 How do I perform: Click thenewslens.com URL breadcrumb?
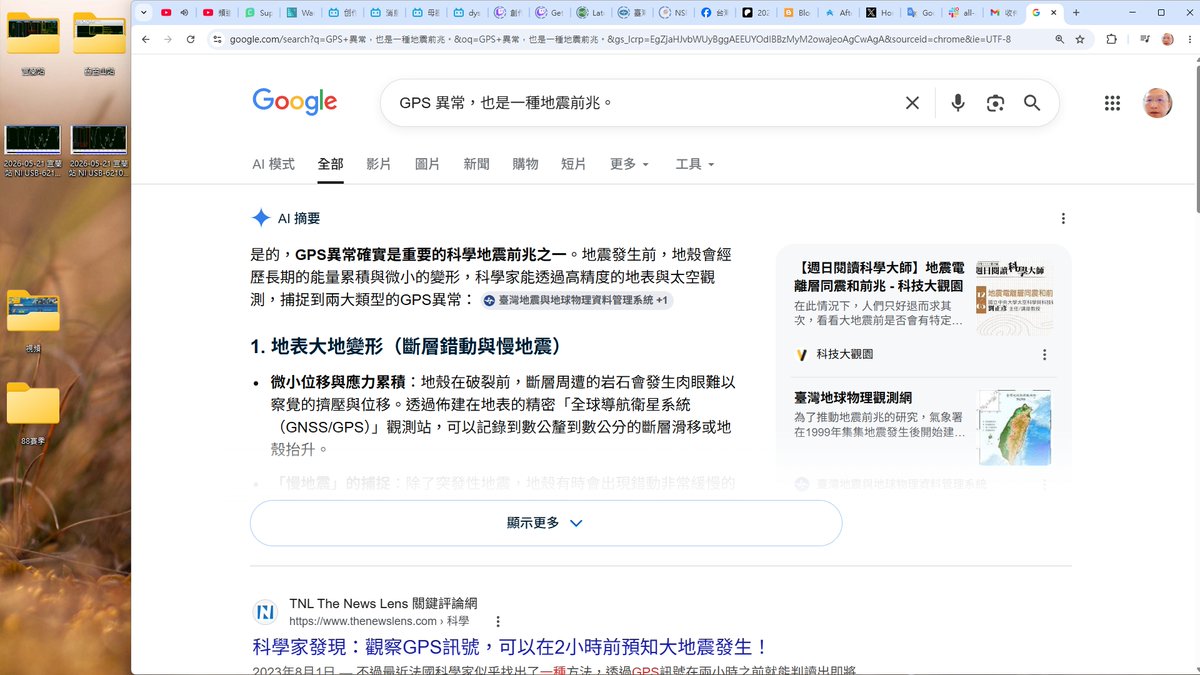click(x=379, y=621)
